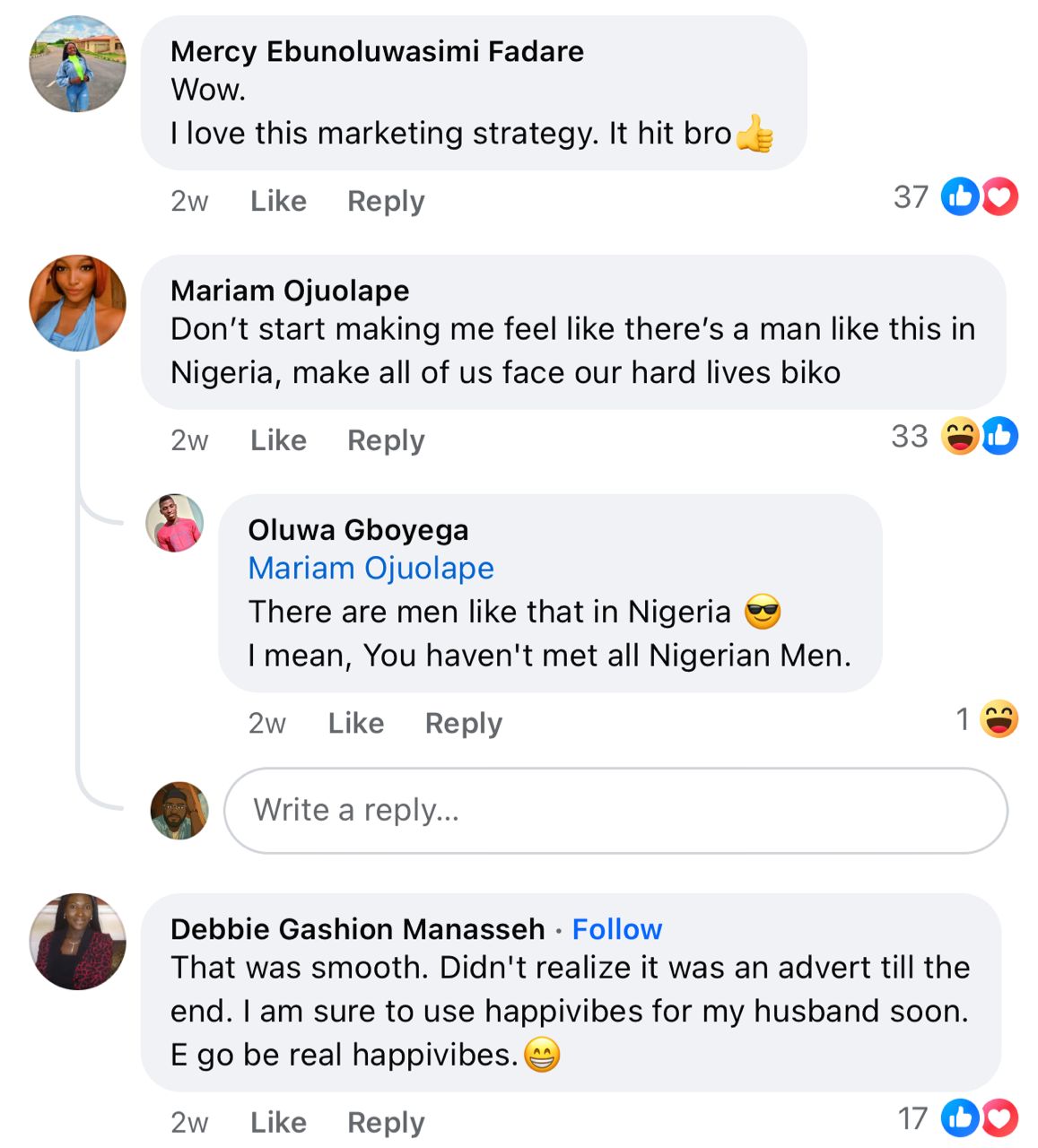Viewport: 1038px width, 1148px height.
Task: Open the haha and like reactions on Mariam's comment
Action: pyautogui.click(x=978, y=437)
